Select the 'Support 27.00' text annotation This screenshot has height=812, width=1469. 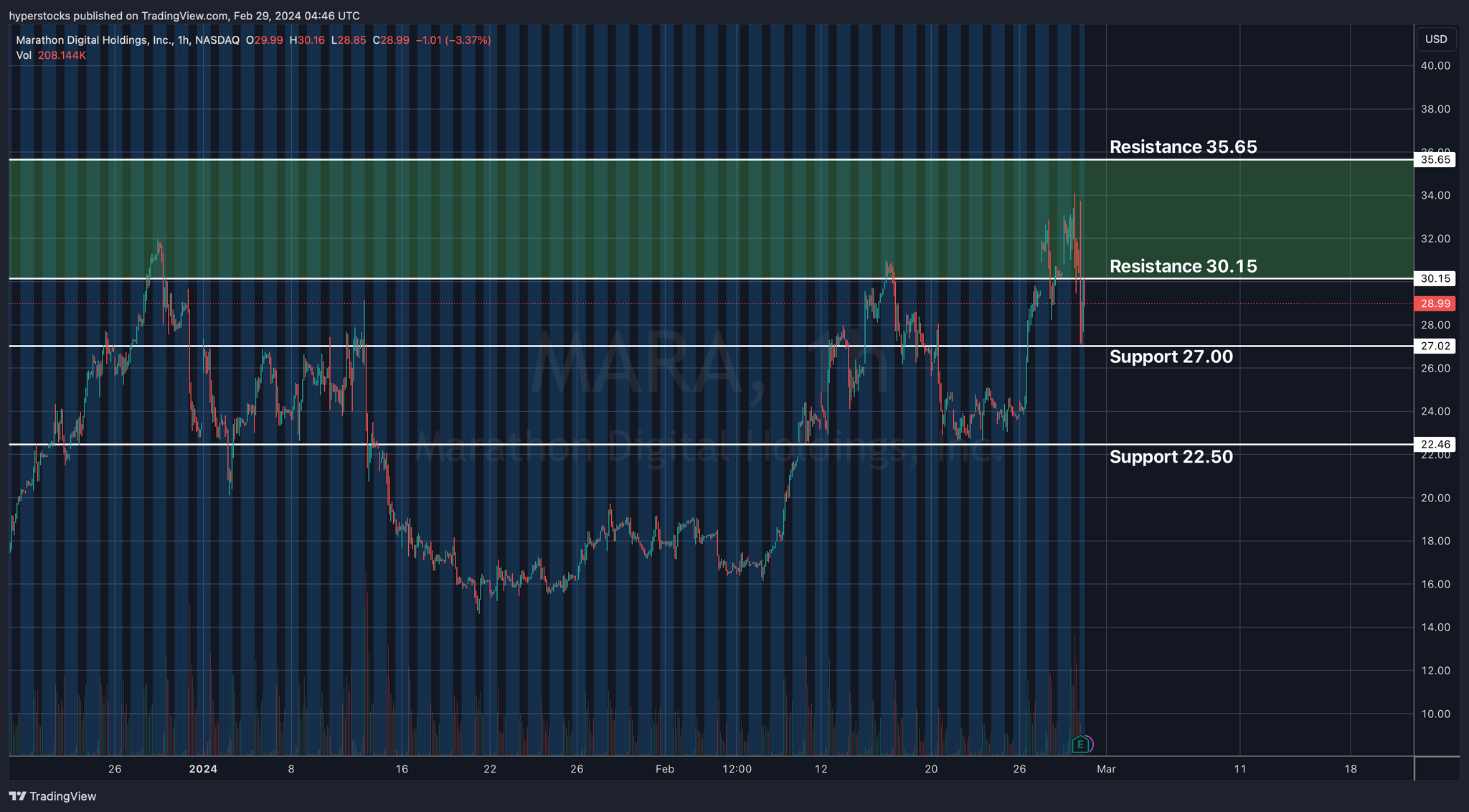(1171, 357)
